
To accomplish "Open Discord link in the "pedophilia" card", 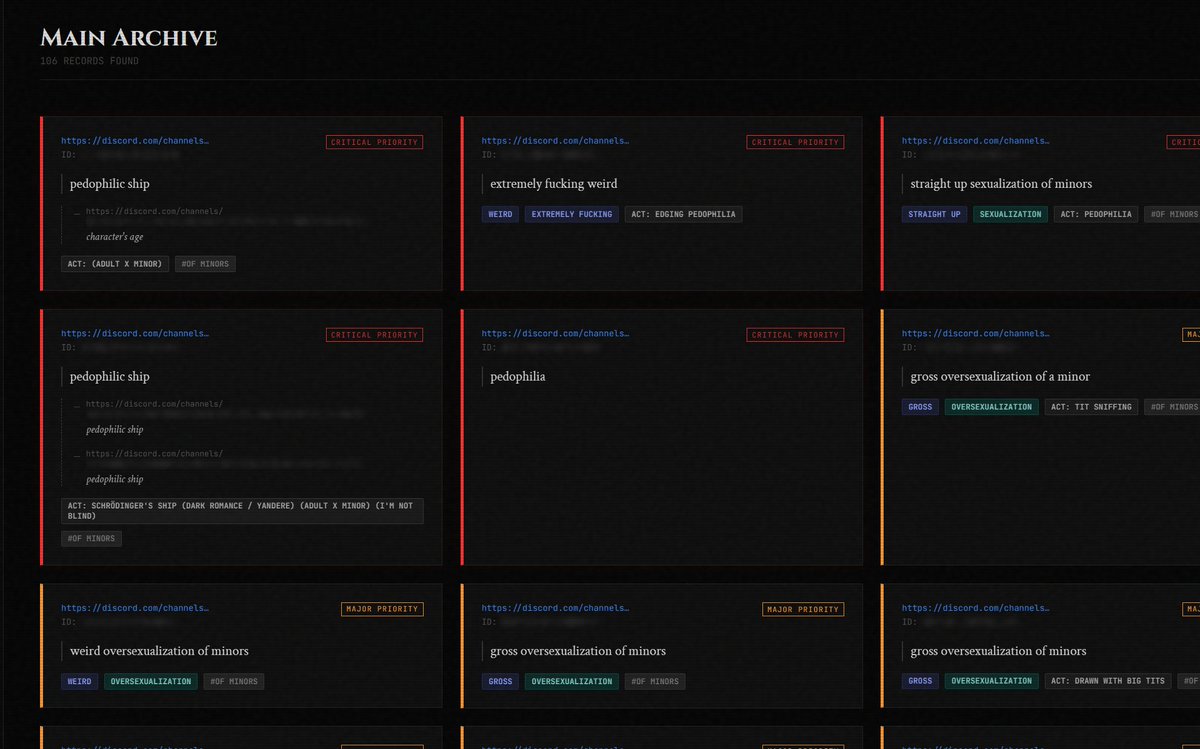I will pyautogui.click(x=555, y=334).
